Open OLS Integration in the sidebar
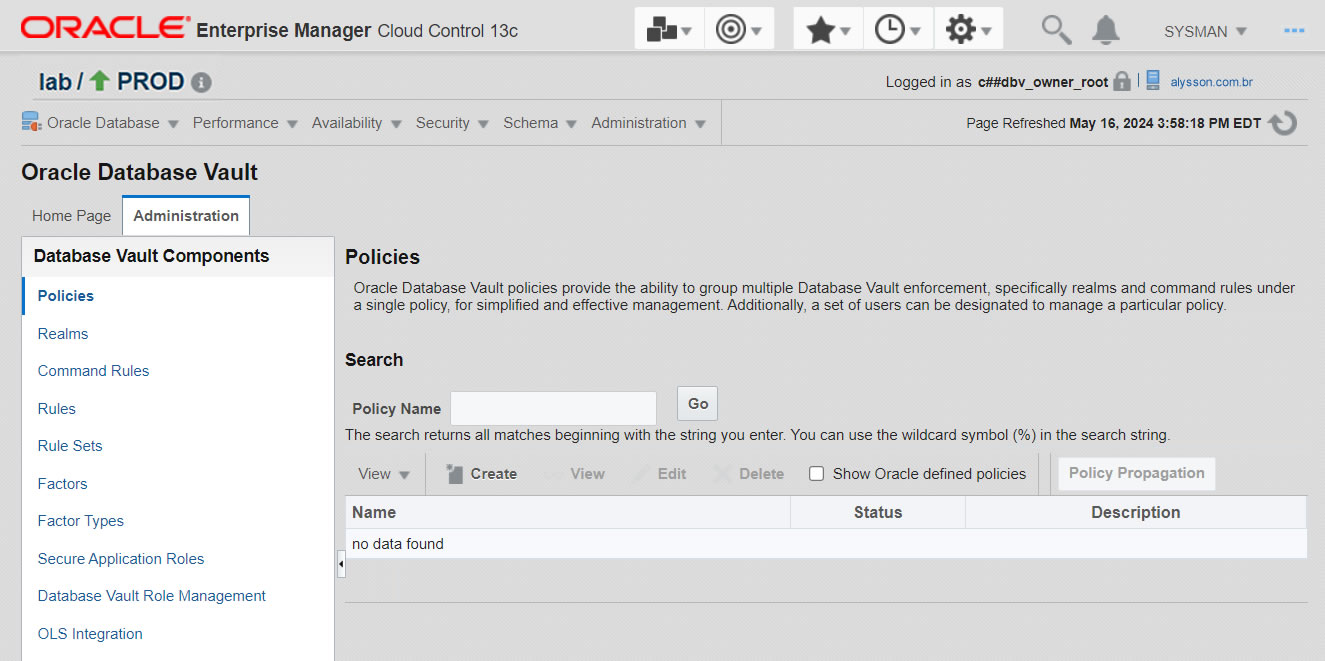 (x=90, y=634)
